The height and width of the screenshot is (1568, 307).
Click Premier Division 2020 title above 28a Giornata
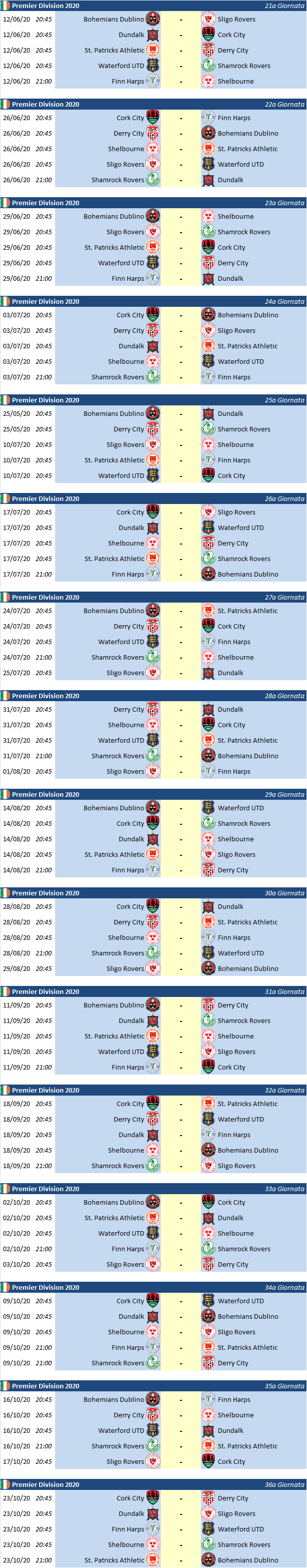tap(45, 696)
